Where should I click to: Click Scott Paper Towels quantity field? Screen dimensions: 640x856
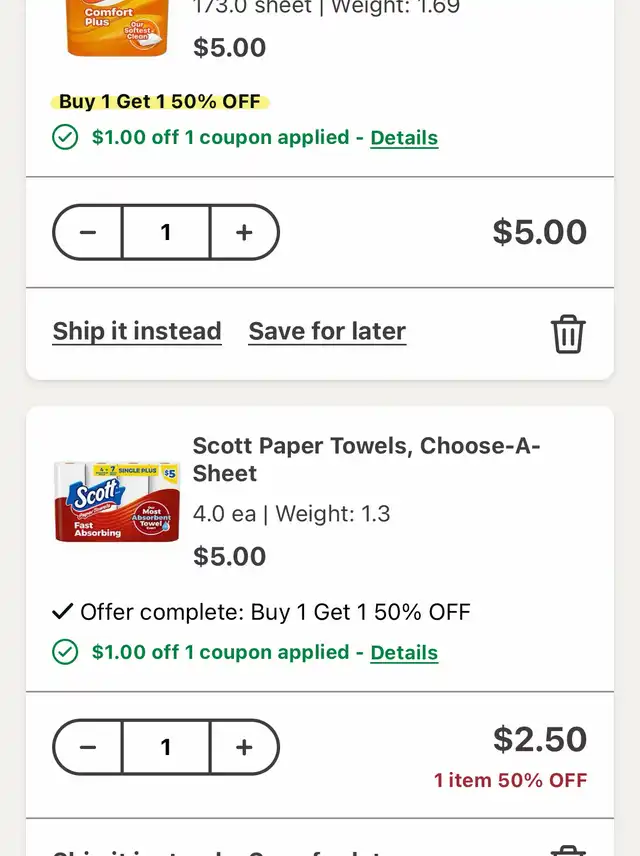166,747
